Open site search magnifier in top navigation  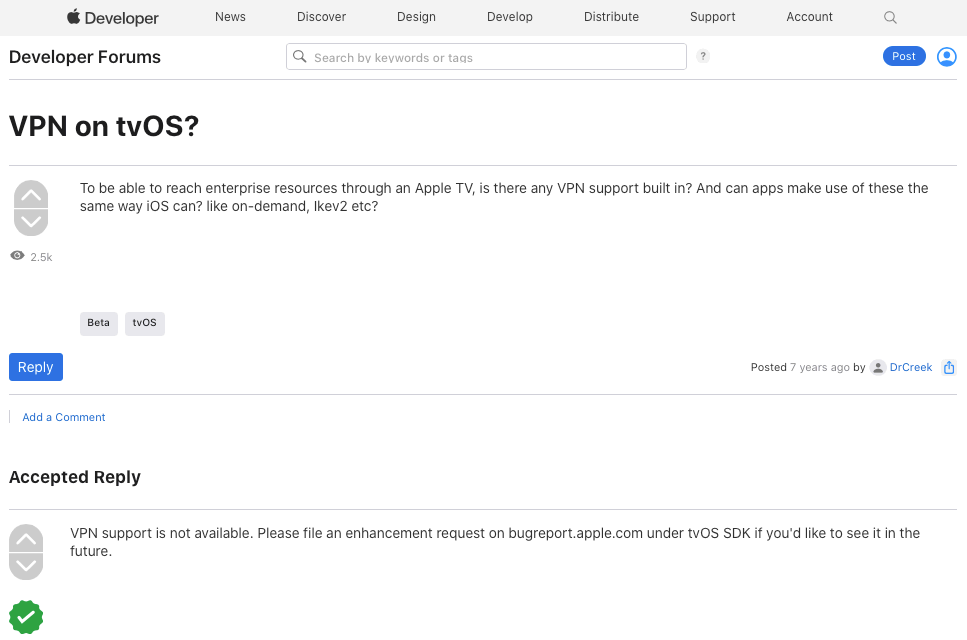[x=890, y=17]
